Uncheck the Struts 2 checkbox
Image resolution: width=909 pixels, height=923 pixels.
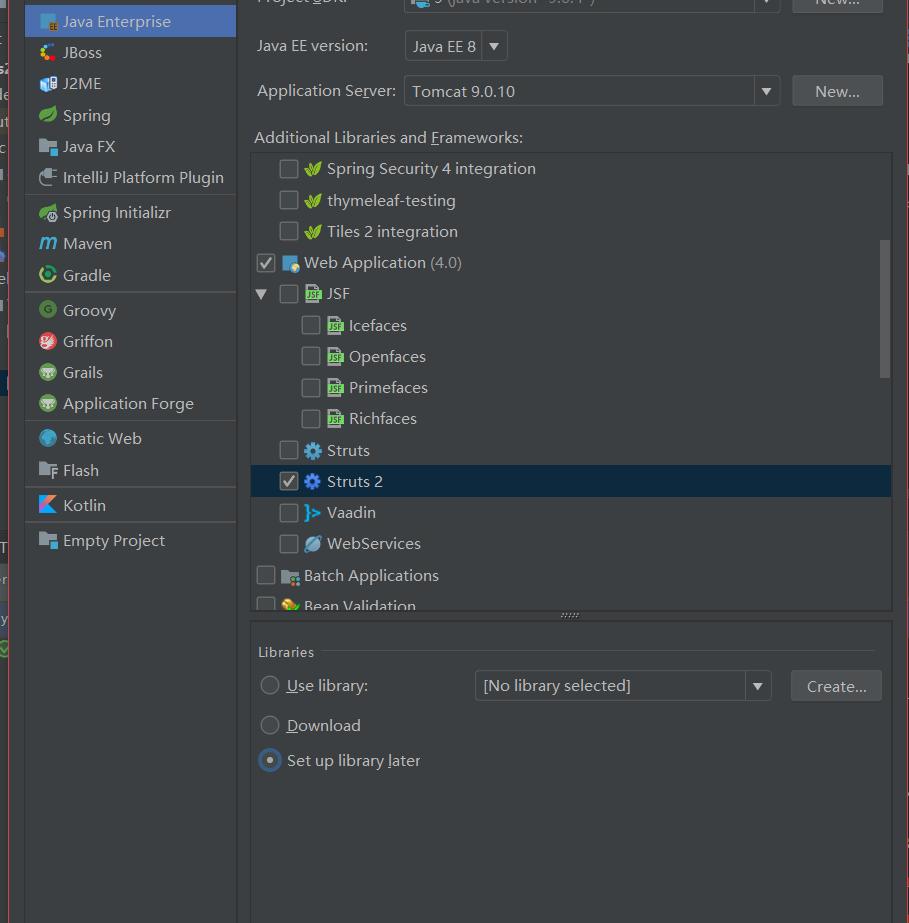tap(288, 481)
